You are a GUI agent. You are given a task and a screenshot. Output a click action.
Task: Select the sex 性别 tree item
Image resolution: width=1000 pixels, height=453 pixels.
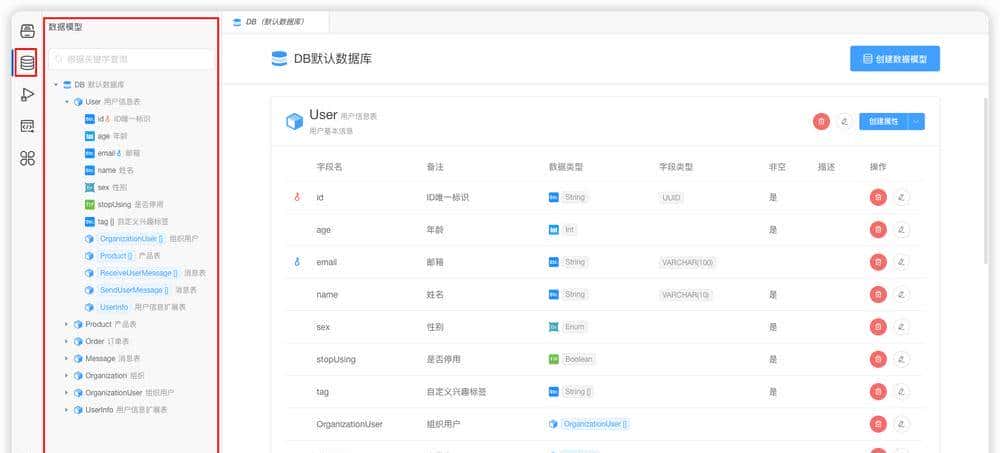106,188
